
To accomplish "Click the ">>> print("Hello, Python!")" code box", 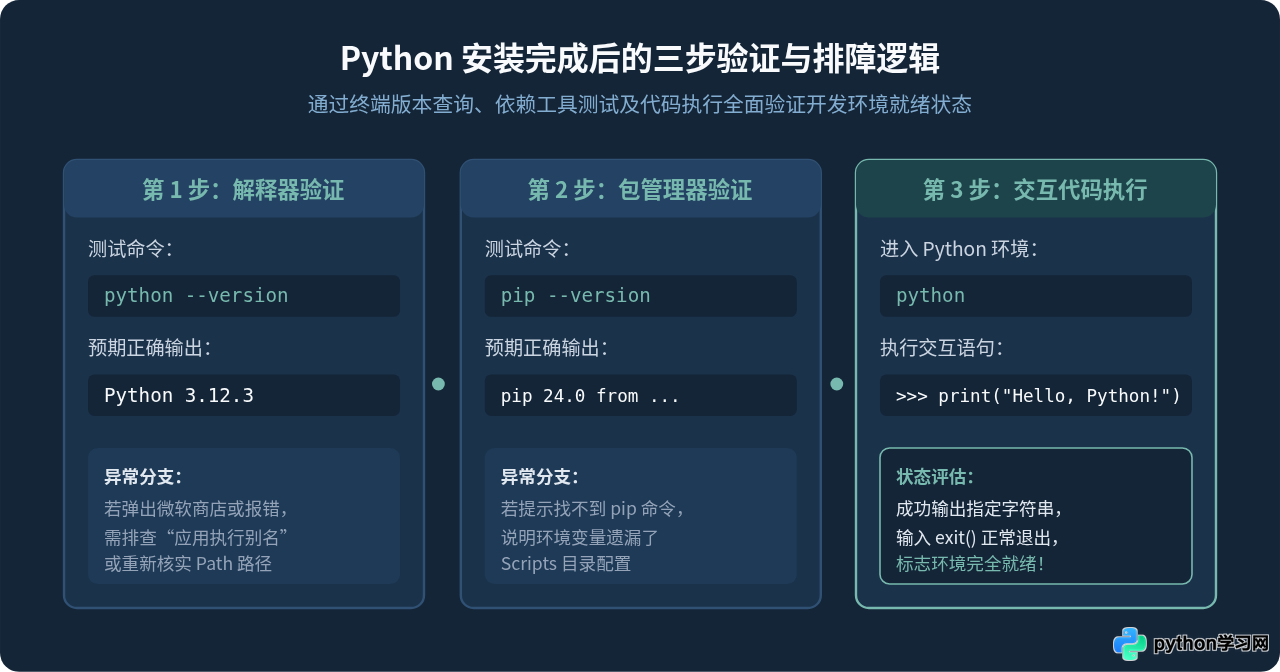I will click(x=1036, y=396).
